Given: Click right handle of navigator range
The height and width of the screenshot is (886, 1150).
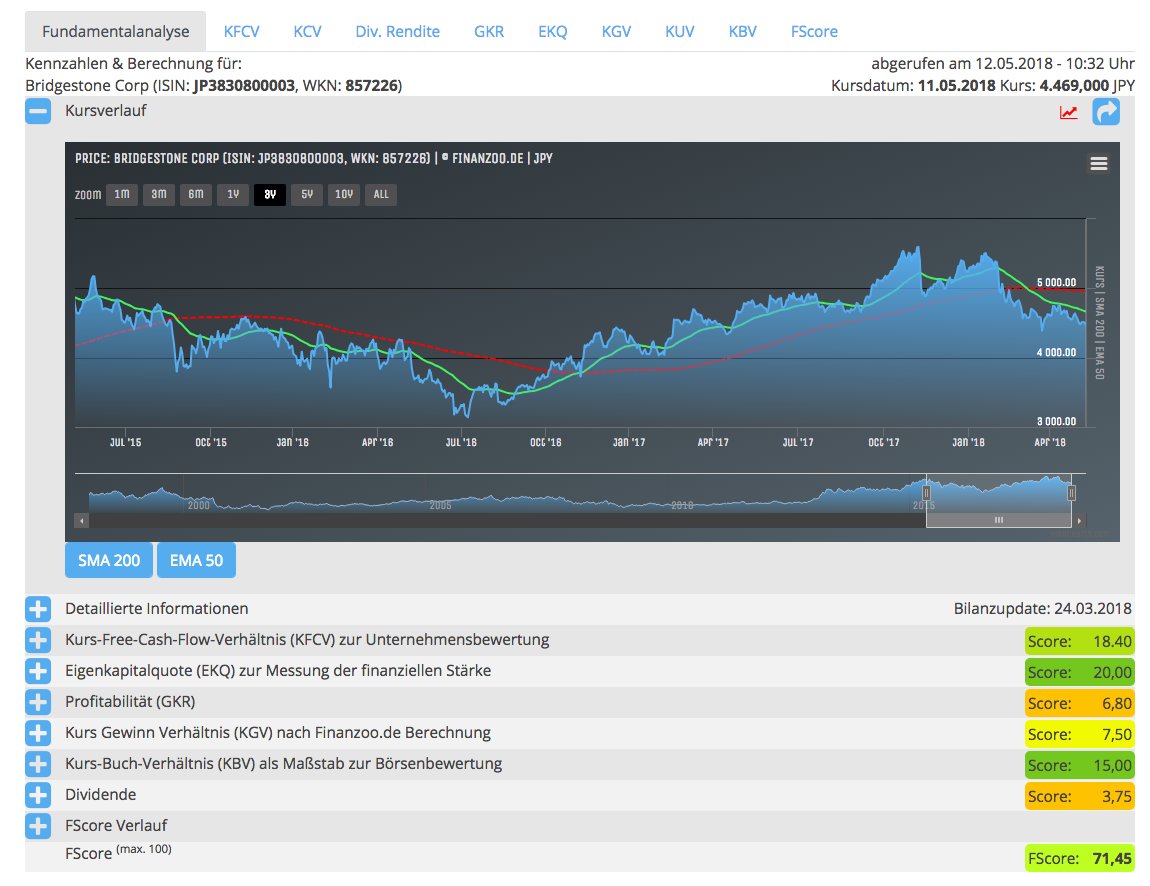Looking at the screenshot, I should pos(1072,493).
